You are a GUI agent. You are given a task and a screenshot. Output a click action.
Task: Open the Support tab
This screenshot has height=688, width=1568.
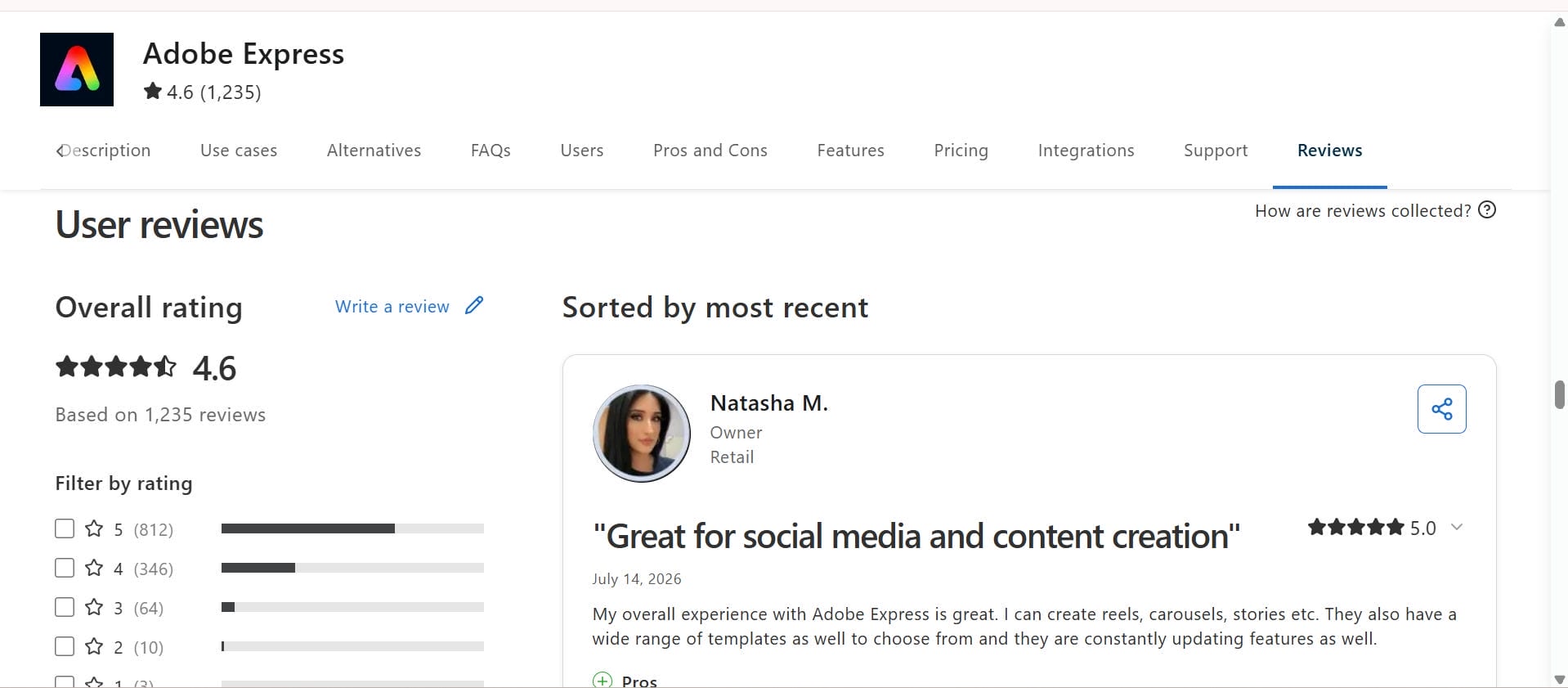pyautogui.click(x=1216, y=151)
